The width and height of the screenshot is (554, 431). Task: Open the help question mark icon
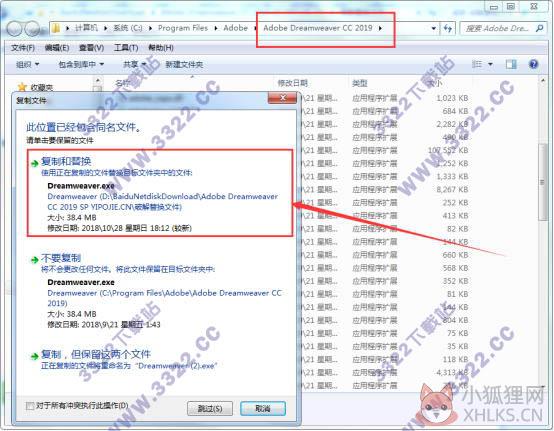[x=534, y=64]
